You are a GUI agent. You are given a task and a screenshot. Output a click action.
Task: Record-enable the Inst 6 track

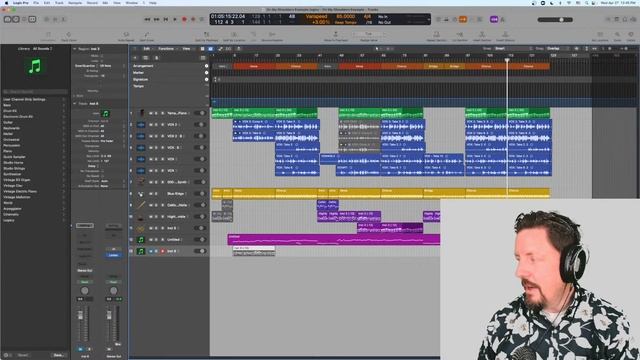pyautogui.click(x=162, y=251)
